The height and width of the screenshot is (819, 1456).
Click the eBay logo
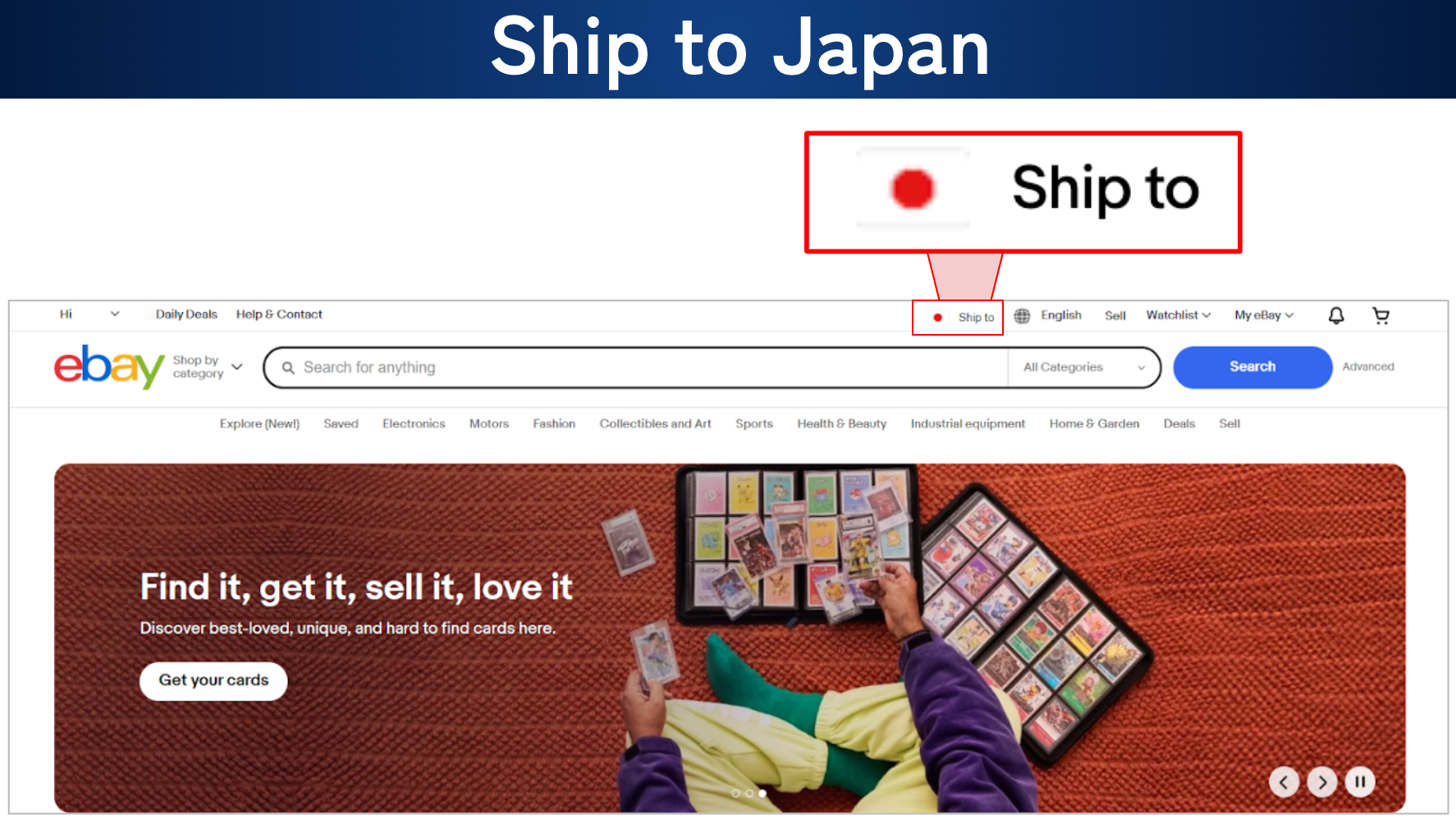click(109, 367)
